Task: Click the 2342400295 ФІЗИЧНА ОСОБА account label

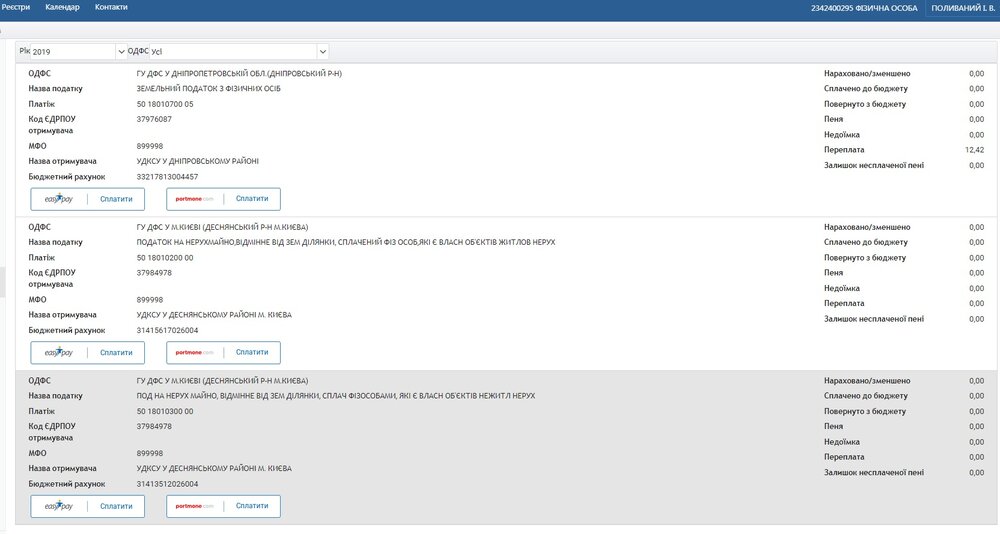Action: 864,8
